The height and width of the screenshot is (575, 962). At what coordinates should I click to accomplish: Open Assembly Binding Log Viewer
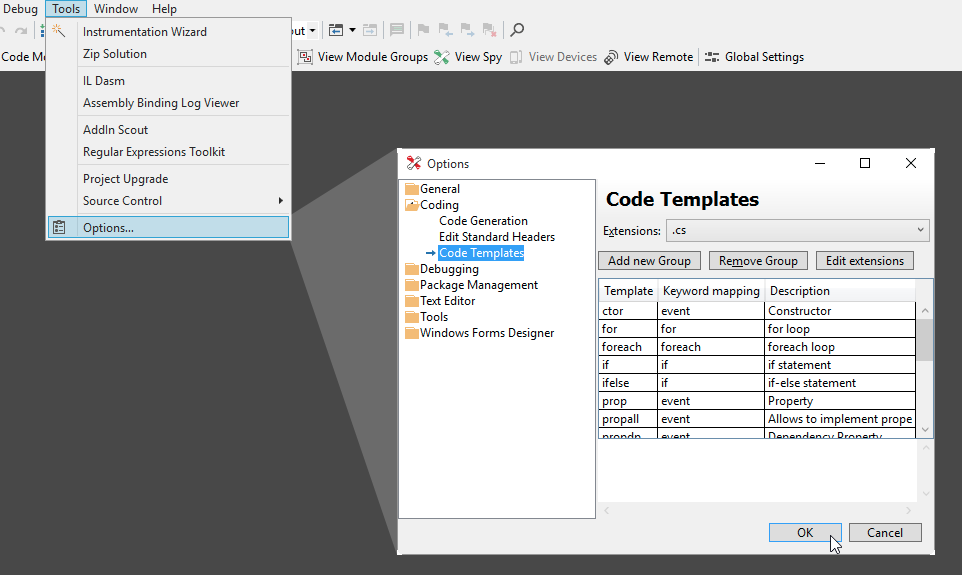point(168,102)
